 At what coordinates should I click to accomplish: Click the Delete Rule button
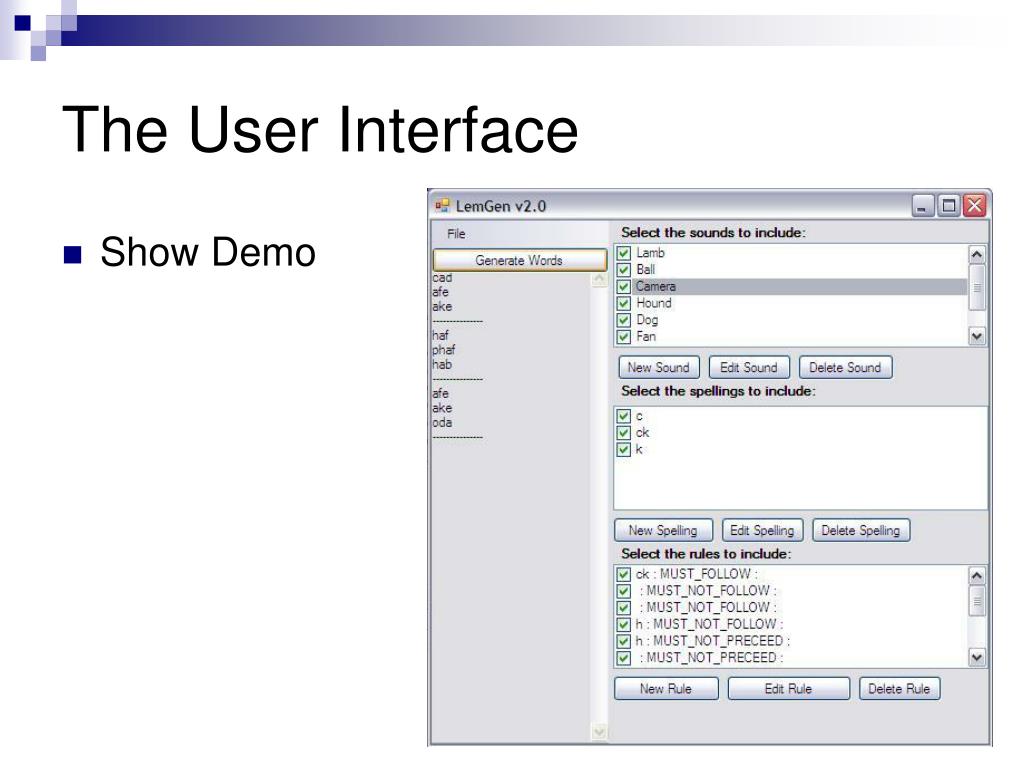click(900, 688)
